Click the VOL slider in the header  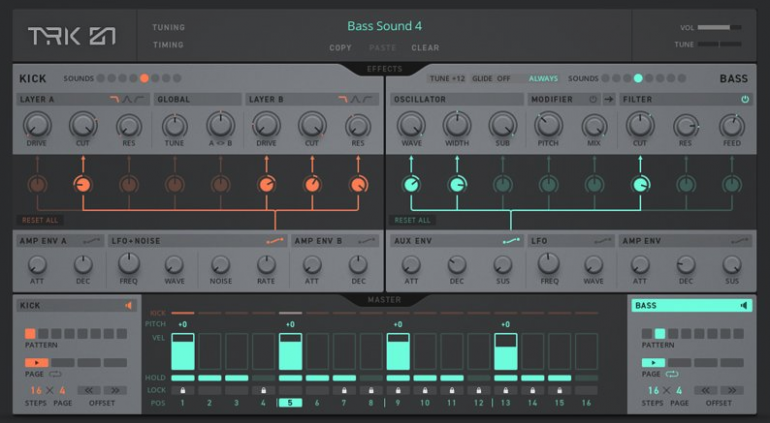[x=719, y=27]
